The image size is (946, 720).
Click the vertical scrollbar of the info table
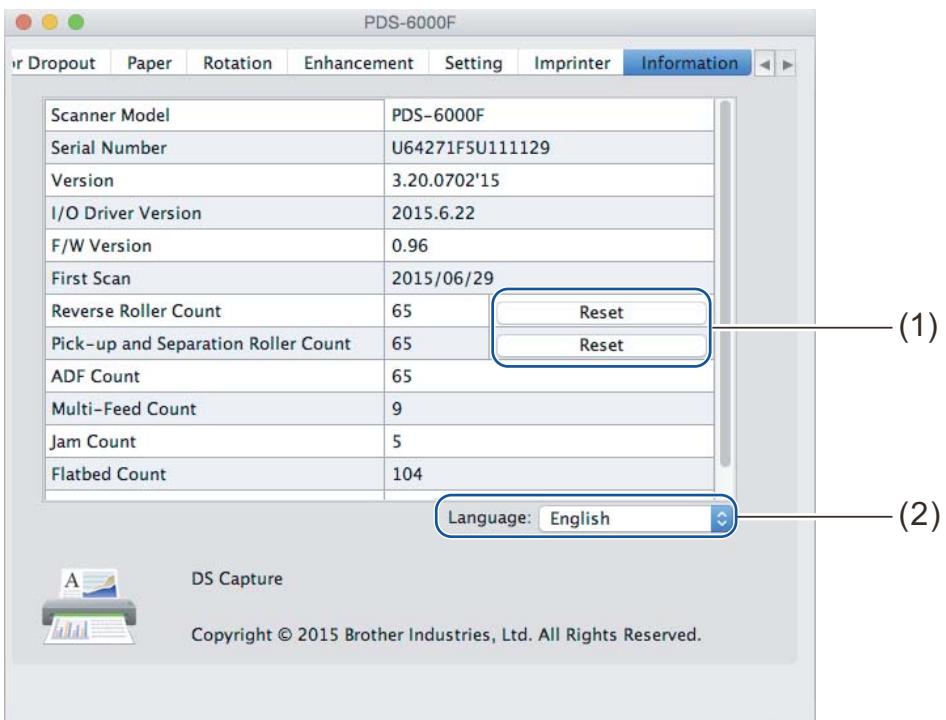(725, 284)
